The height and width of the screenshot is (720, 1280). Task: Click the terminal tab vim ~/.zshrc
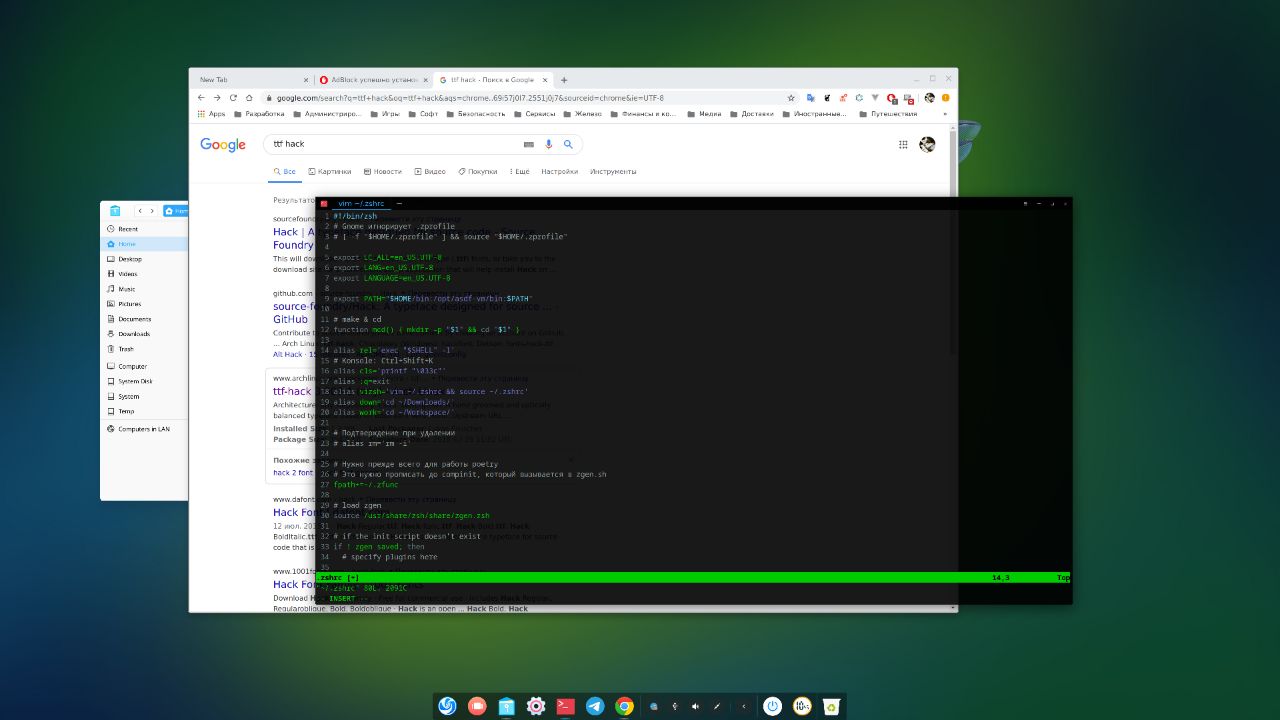click(x=361, y=204)
